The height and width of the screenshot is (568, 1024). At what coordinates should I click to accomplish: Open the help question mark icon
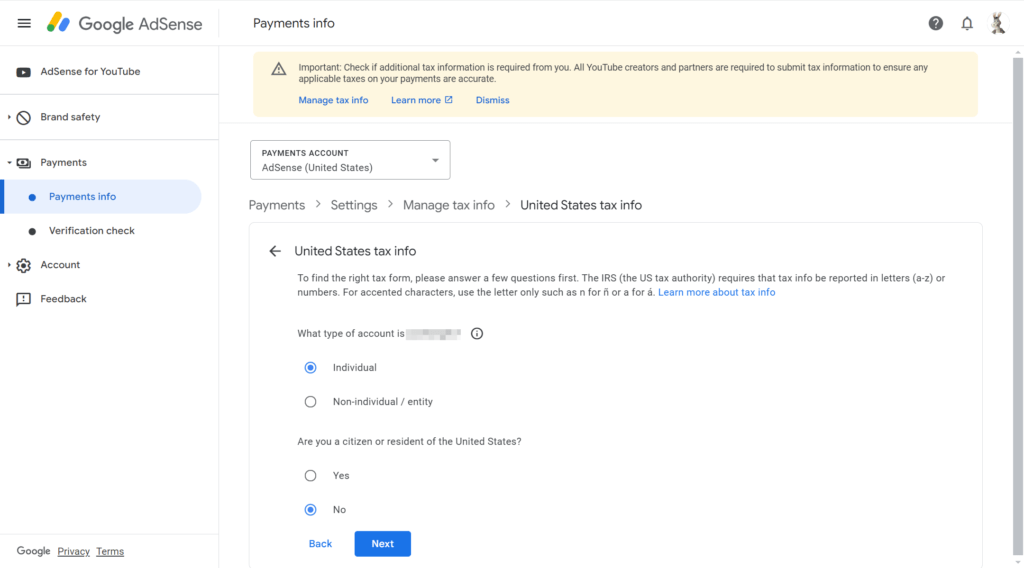click(x=935, y=24)
